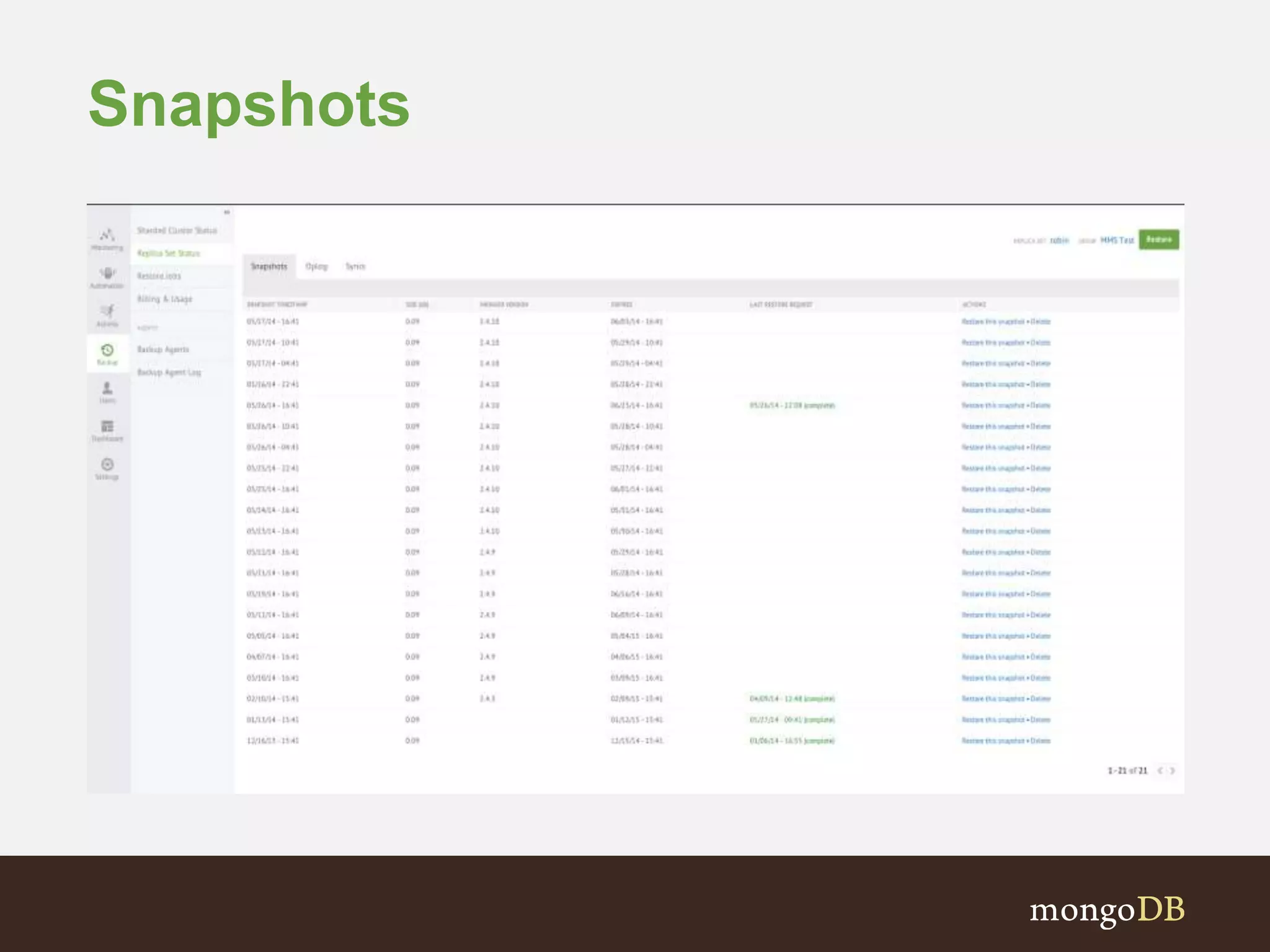This screenshot has width=1270, height=952.
Task: Open the MMS Test group link
Action: pyautogui.click(x=1117, y=240)
